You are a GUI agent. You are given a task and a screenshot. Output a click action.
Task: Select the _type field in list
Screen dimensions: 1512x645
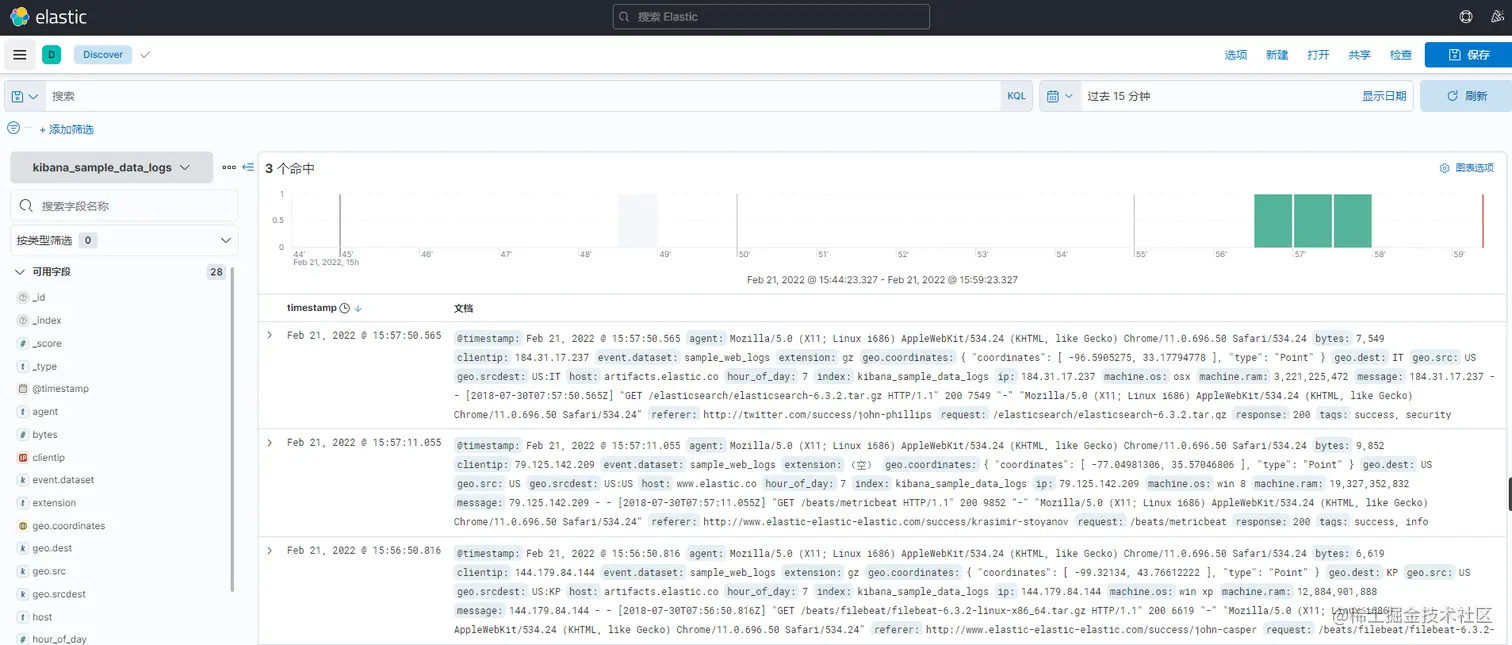45,366
